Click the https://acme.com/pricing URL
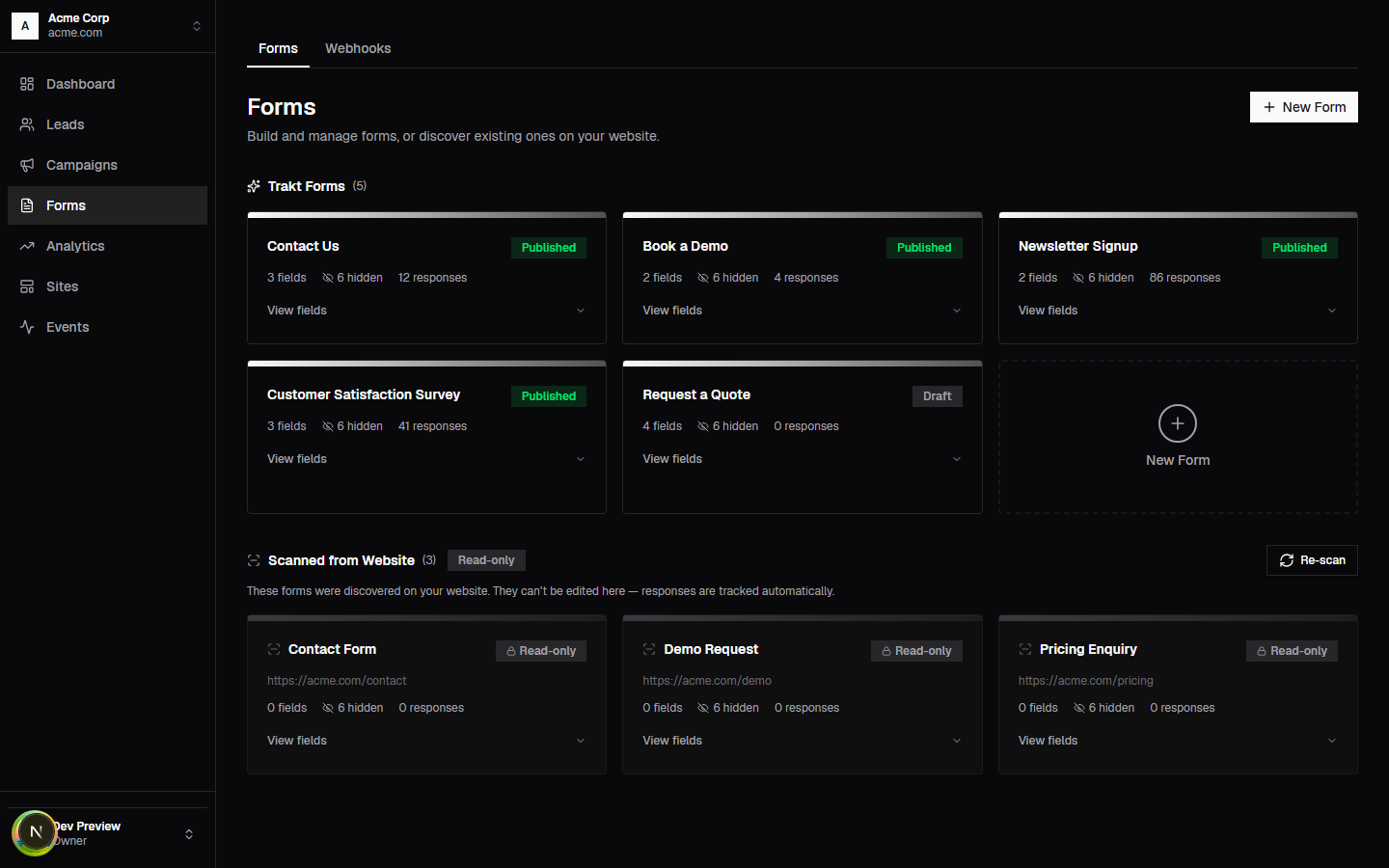 pos(1086,681)
